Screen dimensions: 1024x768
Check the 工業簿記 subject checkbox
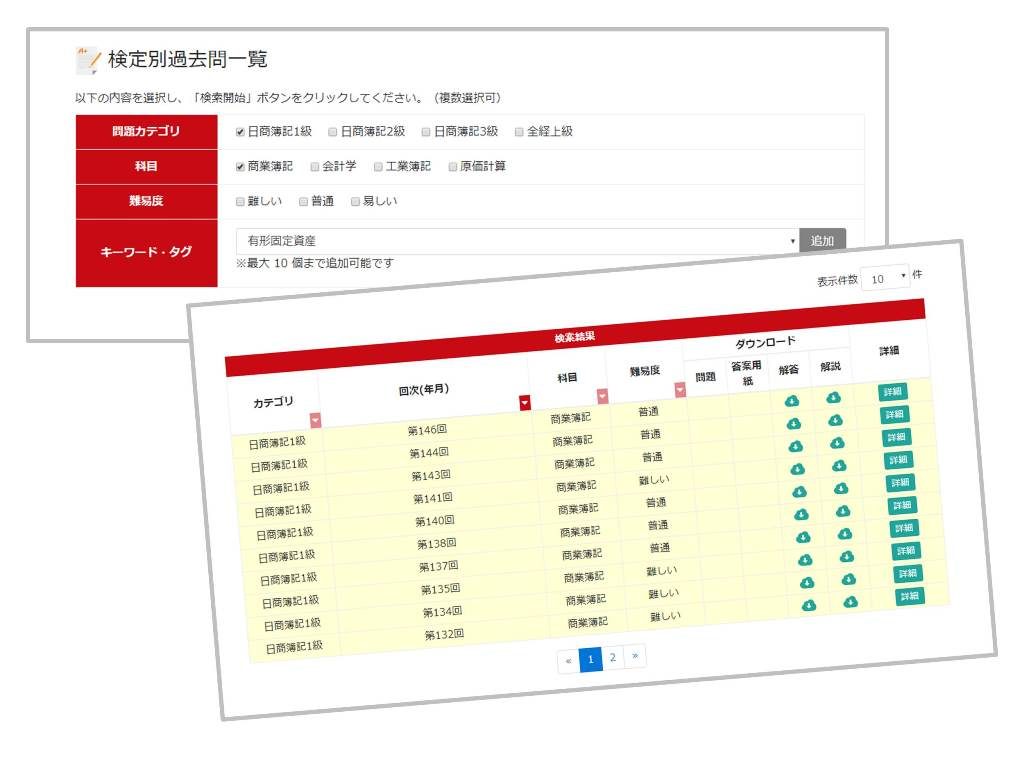(378, 167)
